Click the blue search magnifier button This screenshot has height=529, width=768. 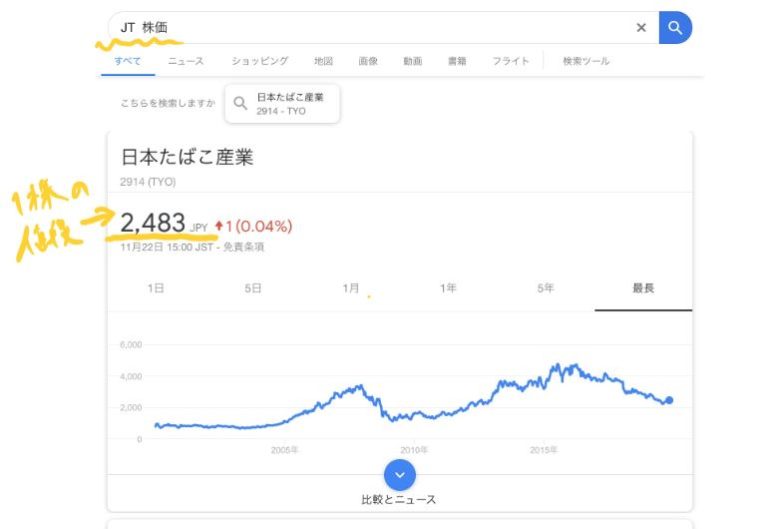click(x=675, y=28)
